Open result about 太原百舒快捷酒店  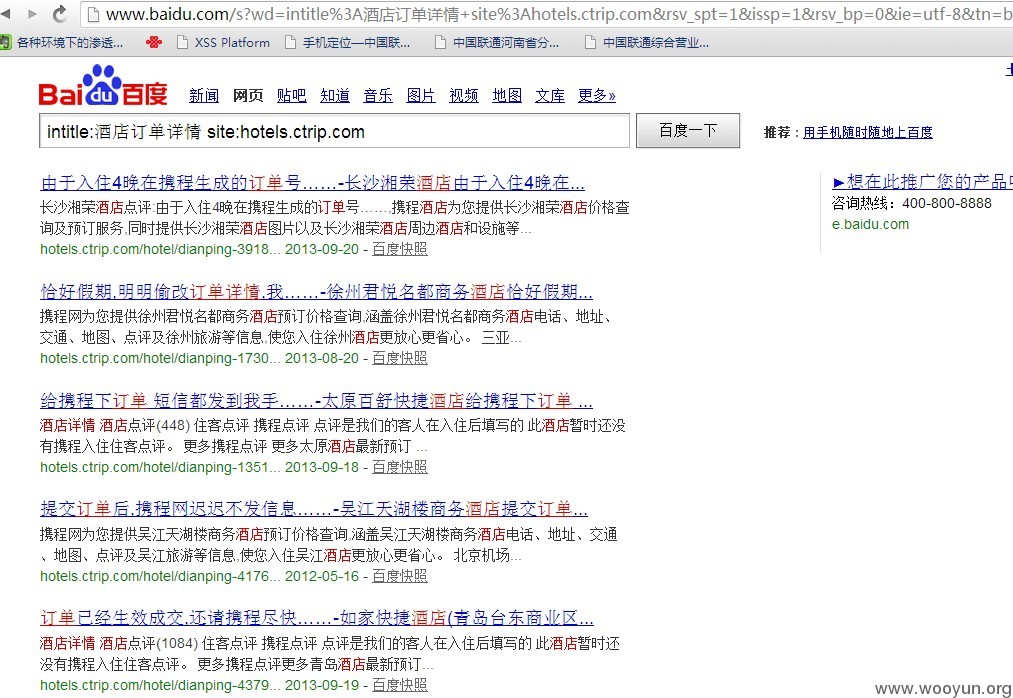point(317,401)
